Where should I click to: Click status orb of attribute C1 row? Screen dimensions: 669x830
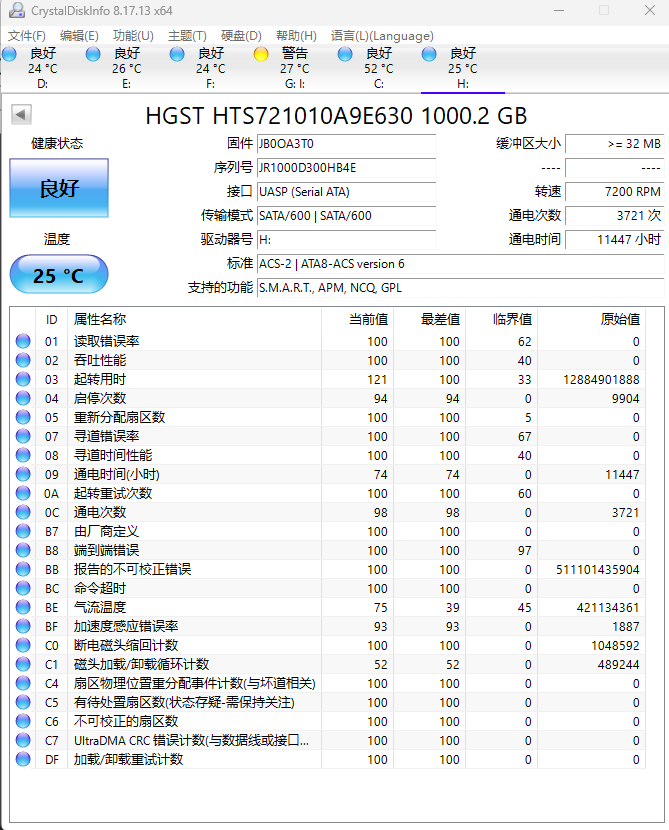(23, 664)
